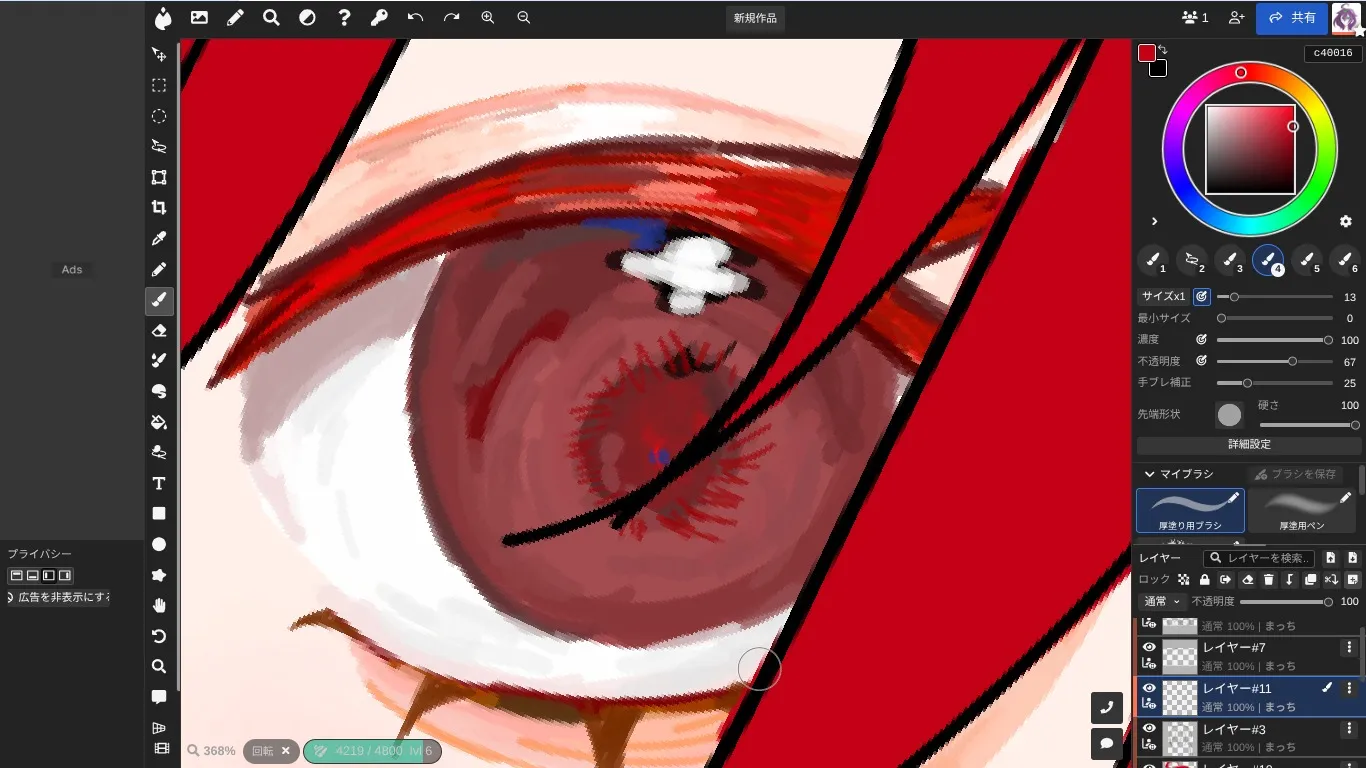Pick the Eyedropper tool
Viewport: 1366px width, 768px height.
[159, 239]
